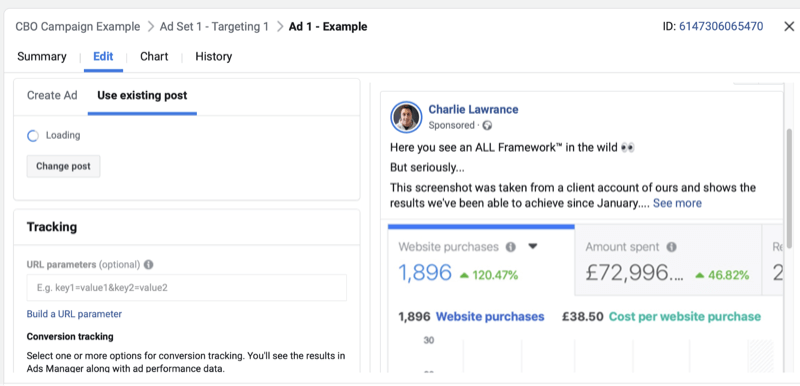Screen dimensions: 800x386
Task: Click the Amount spent info icon
Action: tap(671, 247)
